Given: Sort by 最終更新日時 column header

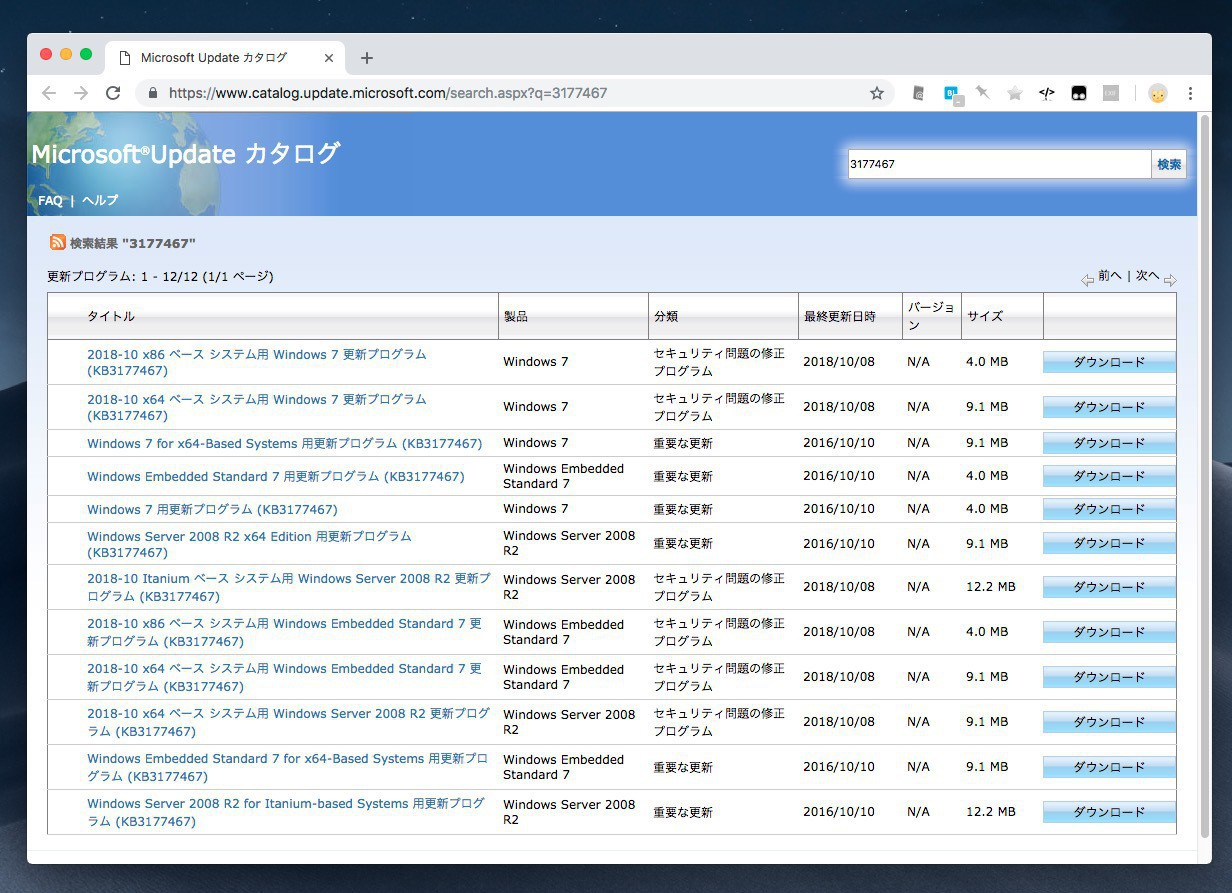Looking at the screenshot, I should tap(839, 316).
